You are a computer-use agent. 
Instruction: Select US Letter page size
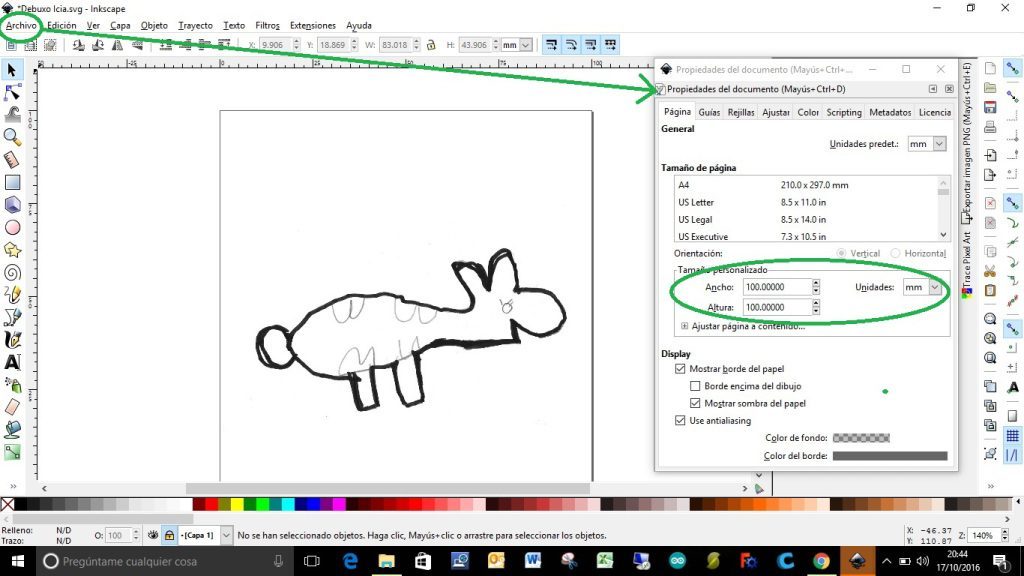coord(696,202)
